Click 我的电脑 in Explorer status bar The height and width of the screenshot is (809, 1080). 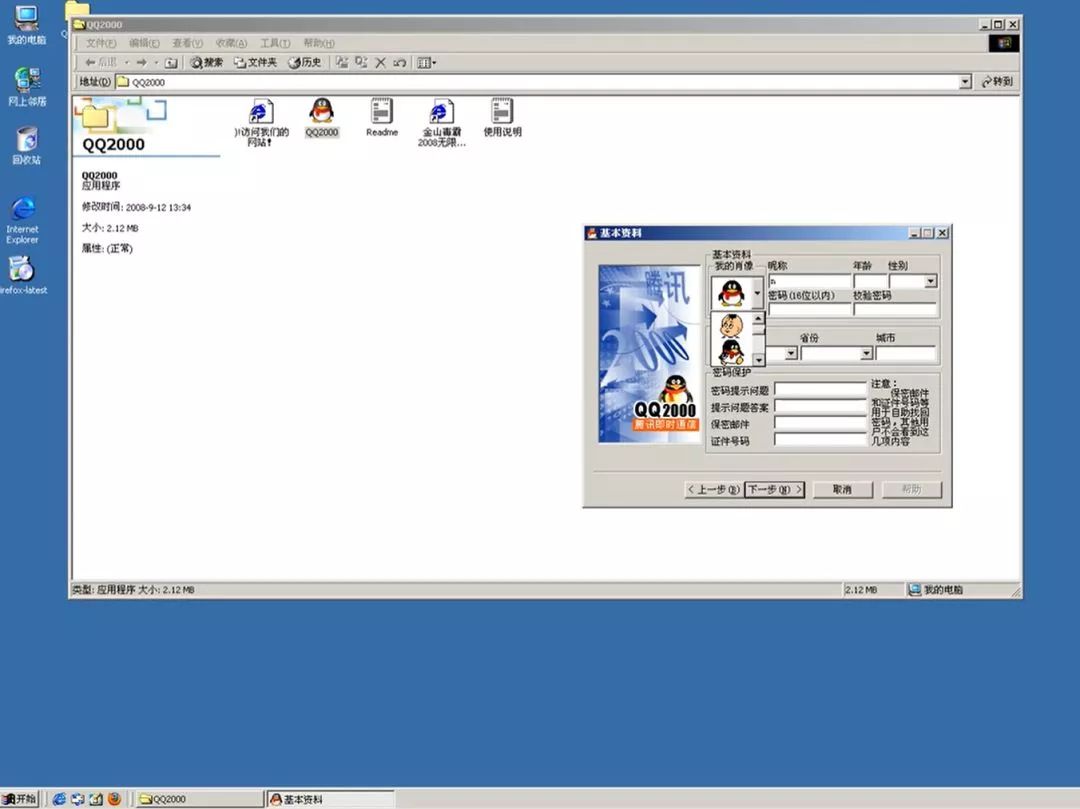(x=935, y=589)
